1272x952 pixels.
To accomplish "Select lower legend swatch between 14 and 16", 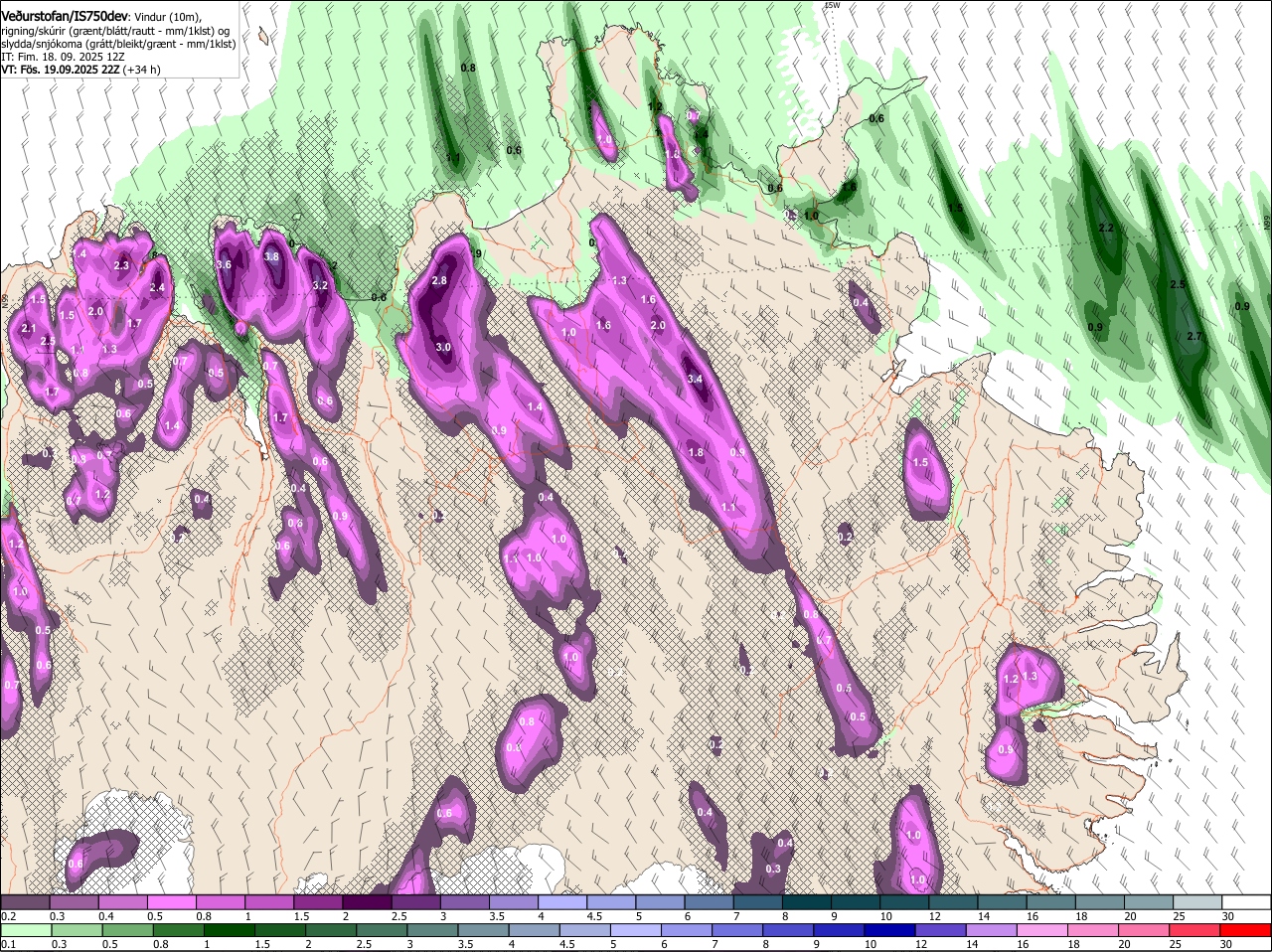I will (994, 929).
